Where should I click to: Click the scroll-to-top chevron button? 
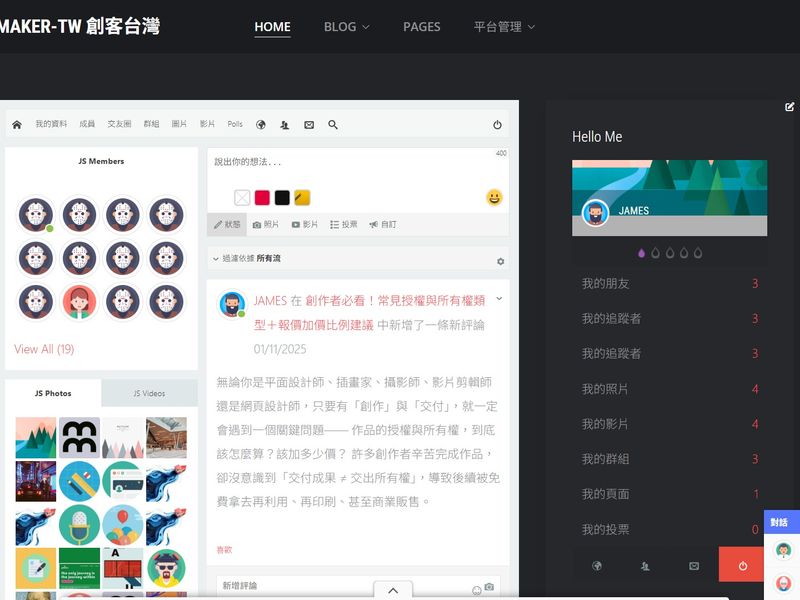pyautogui.click(x=393, y=590)
